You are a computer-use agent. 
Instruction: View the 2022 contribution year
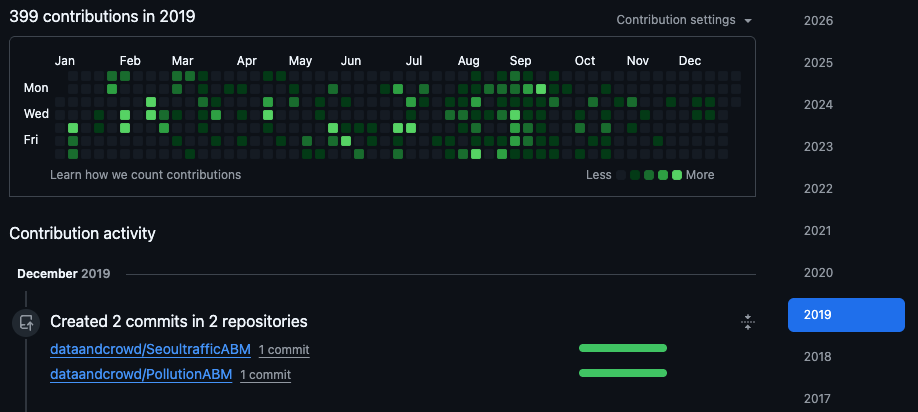(x=818, y=189)
